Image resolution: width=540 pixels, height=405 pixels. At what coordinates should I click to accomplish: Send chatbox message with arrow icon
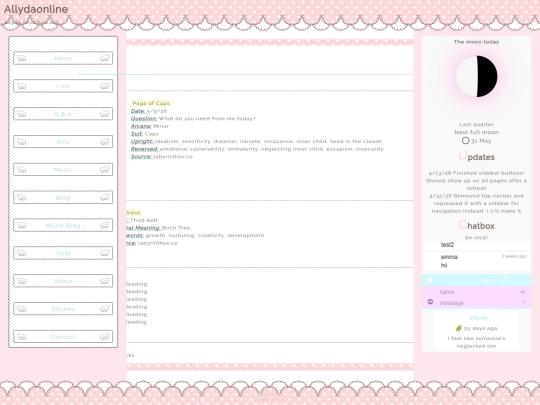[524, 302]
